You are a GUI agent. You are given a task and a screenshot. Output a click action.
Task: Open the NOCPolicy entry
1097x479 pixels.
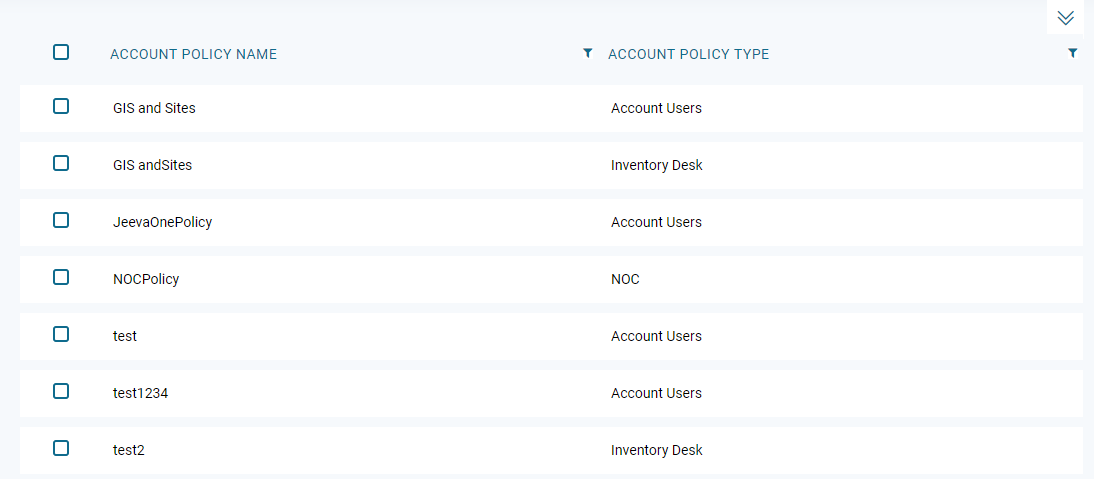coord(146,279)
